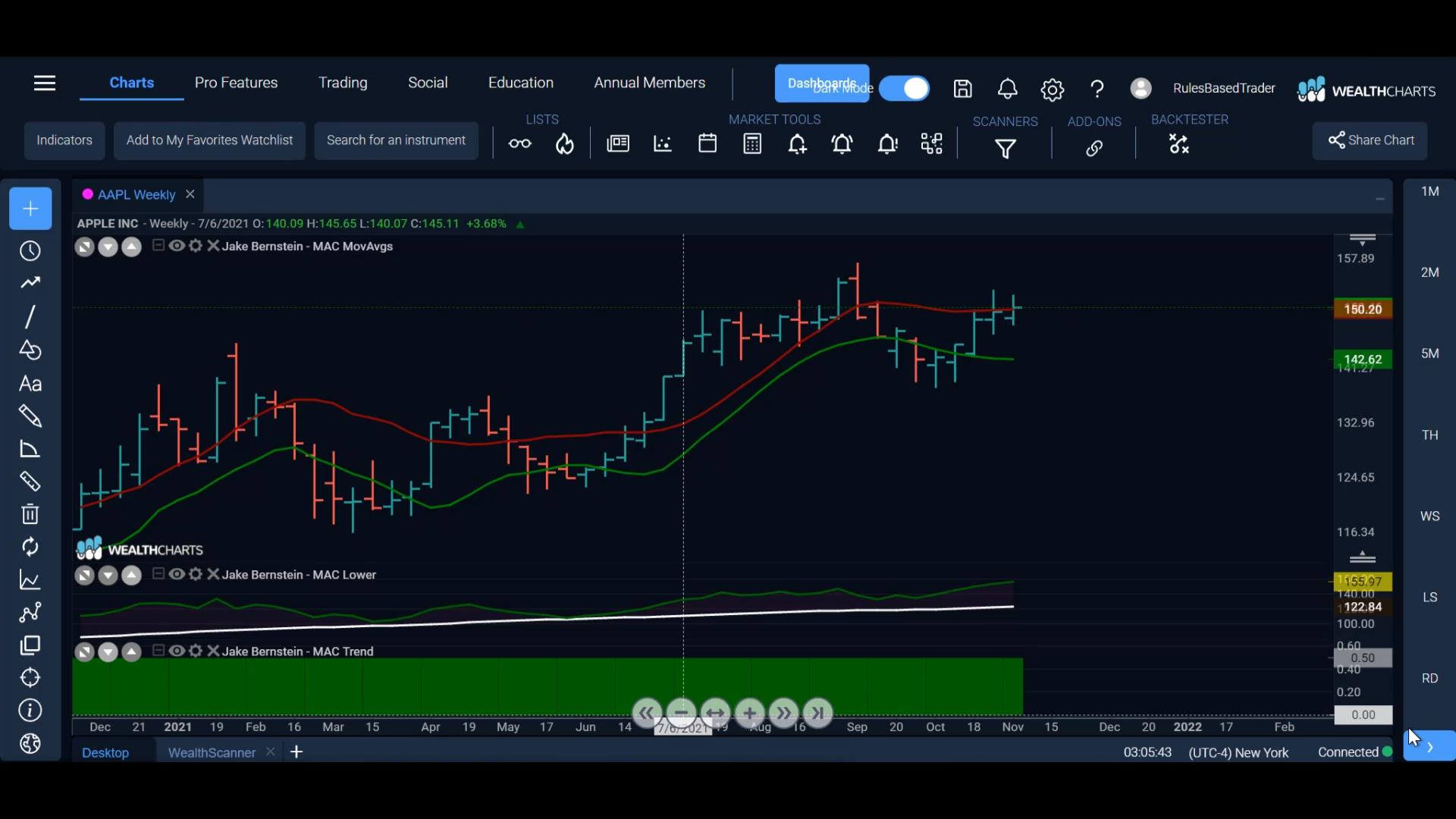Switch to the WealthScanner workspace tab
This screenshot has width=1456, height=819.
212,752
